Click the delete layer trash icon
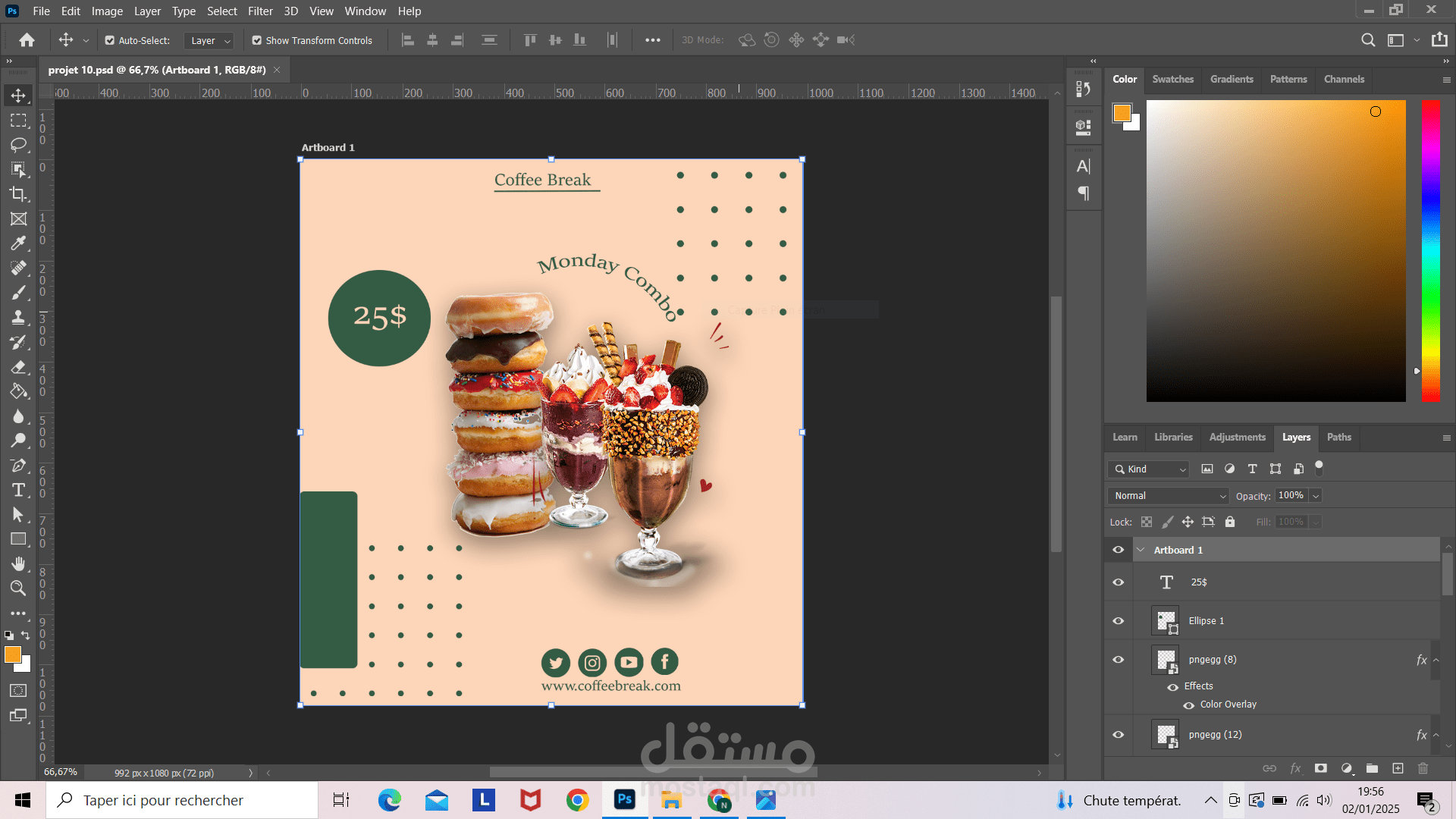This screenshot has width=1456, height=819. [x=1423, y=768]
